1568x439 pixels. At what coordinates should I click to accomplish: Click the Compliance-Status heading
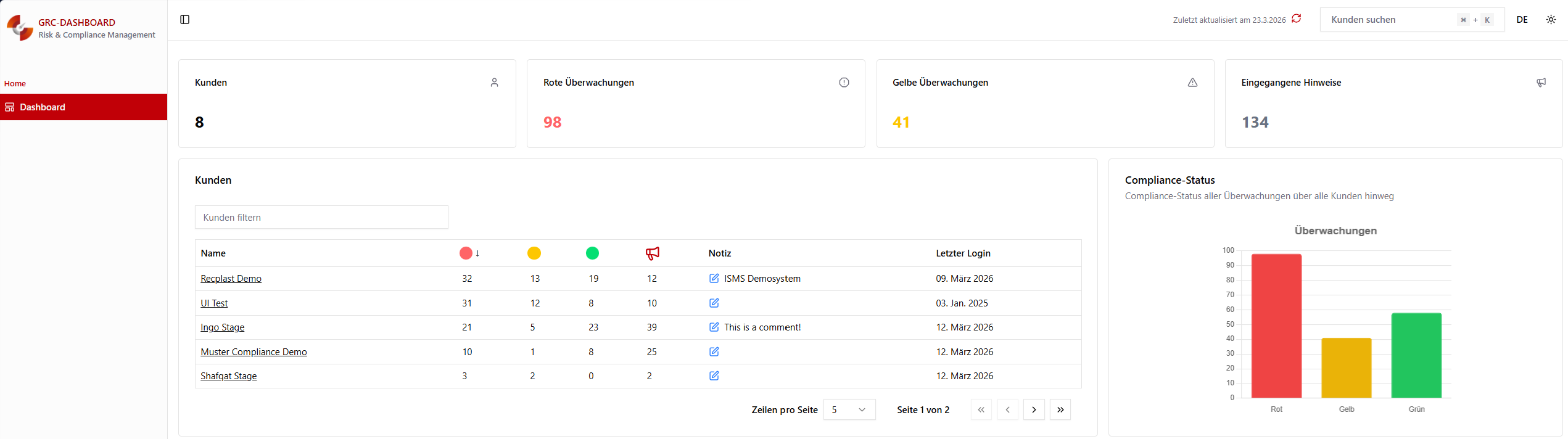pos(1170,180)
